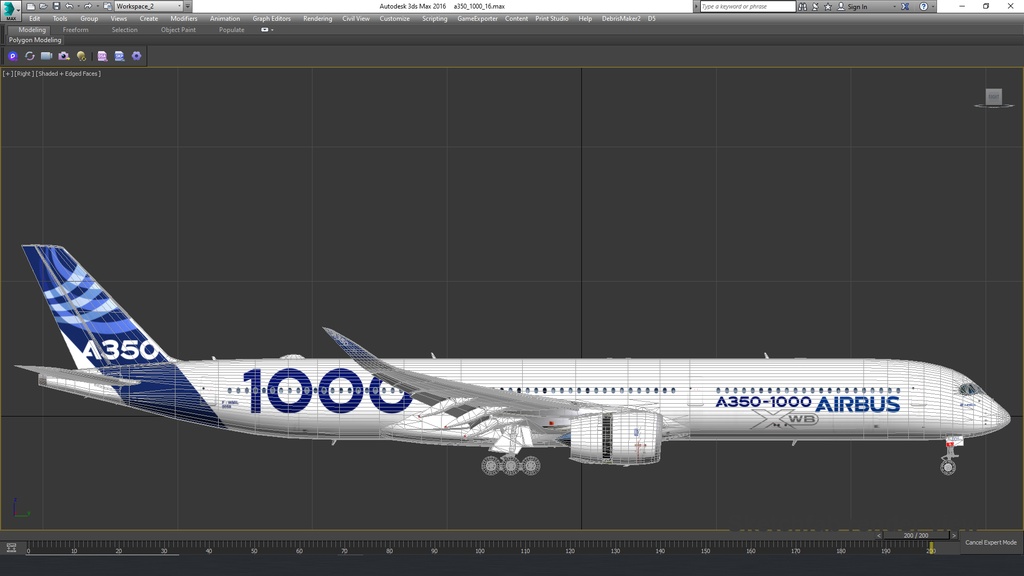Click the ViewCube in the viewport corner

[x=993, y=97]
